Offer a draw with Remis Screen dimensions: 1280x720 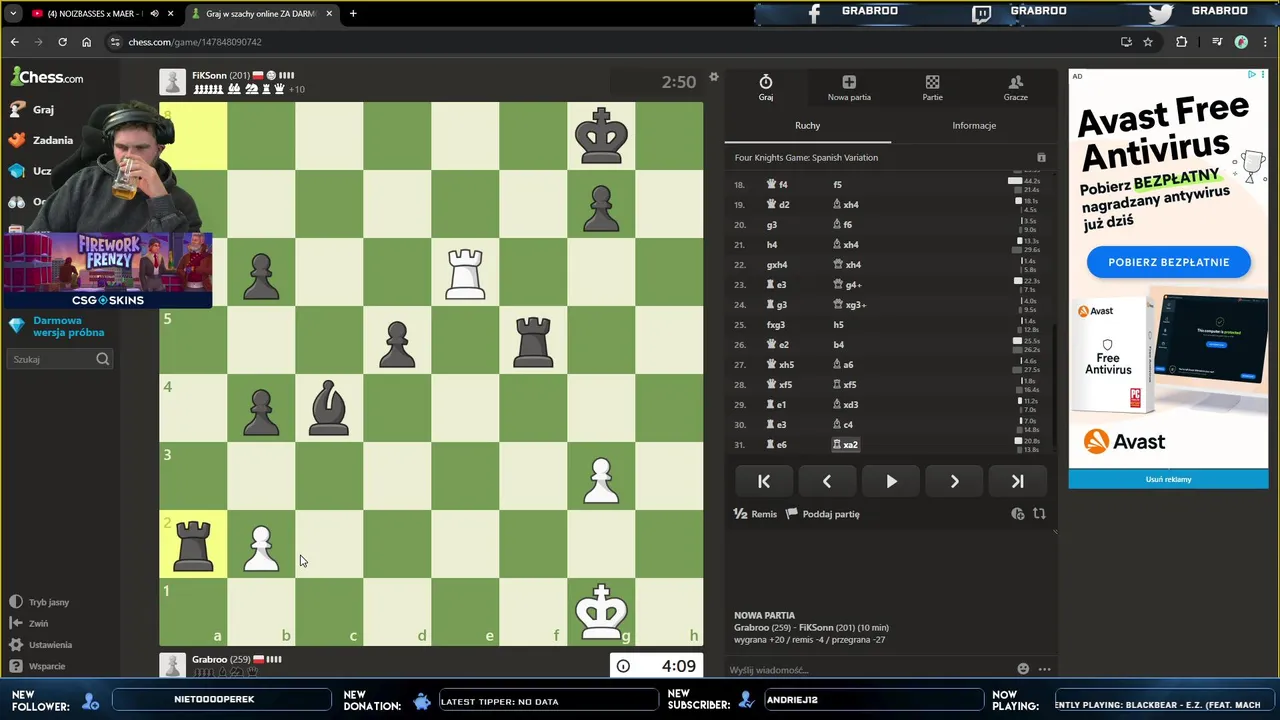click(x=755, y=514)
